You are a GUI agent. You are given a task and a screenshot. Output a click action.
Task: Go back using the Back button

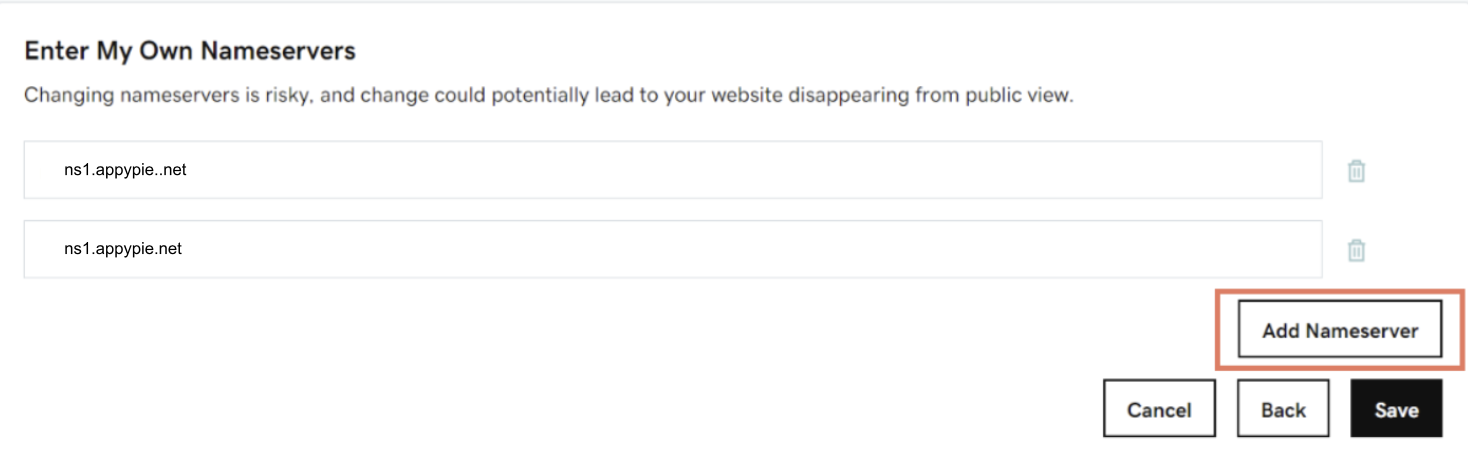pyautogui.click(x=1283, y=409)
